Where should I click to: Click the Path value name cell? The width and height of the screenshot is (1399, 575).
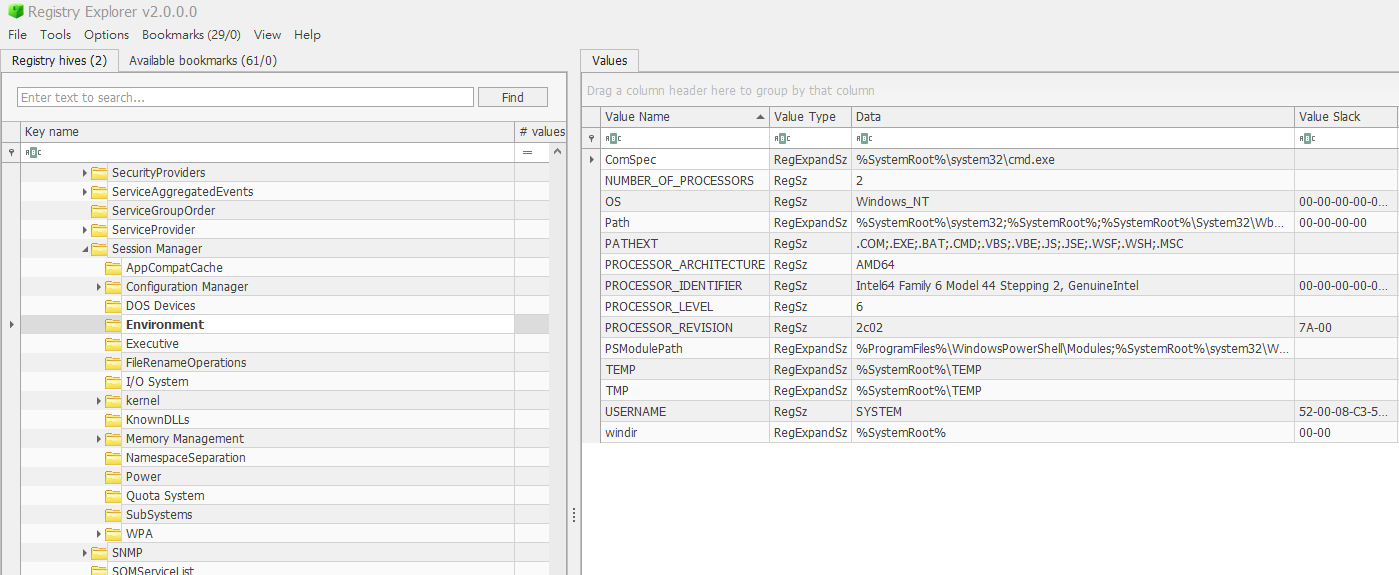coord(685,223)
